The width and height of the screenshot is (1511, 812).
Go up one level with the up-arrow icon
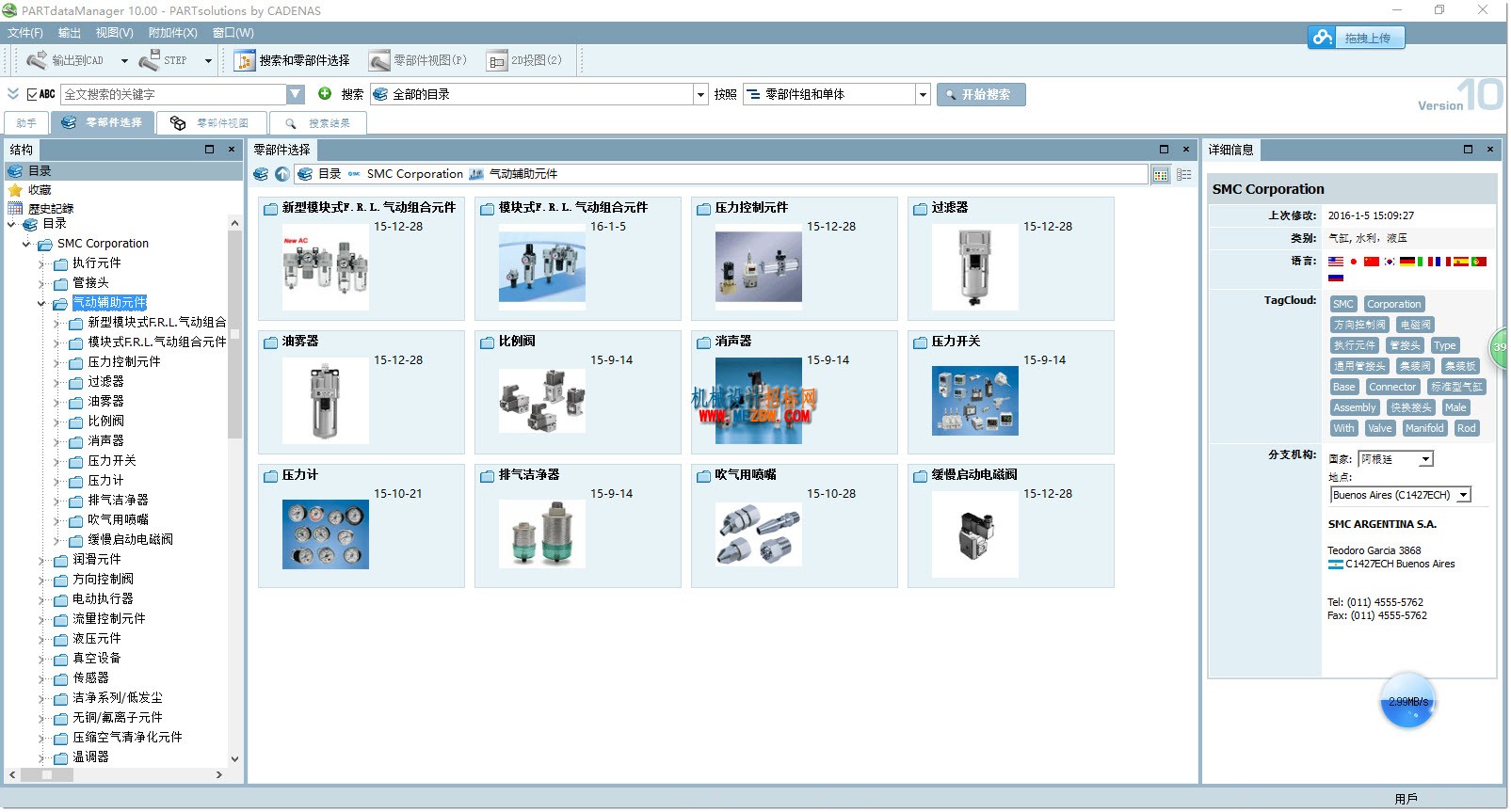[x=282, y=174]
